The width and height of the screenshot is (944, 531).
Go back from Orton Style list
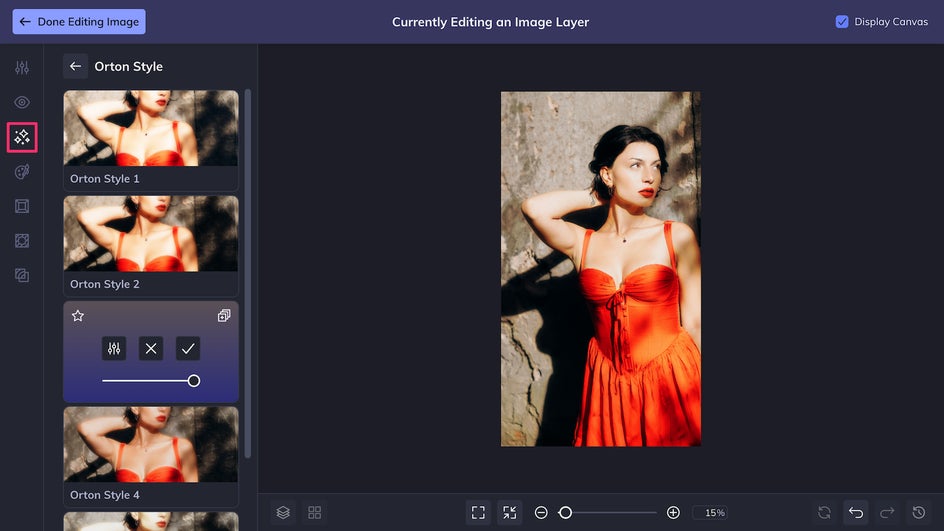pyautogui.click(x=75, y=66)
